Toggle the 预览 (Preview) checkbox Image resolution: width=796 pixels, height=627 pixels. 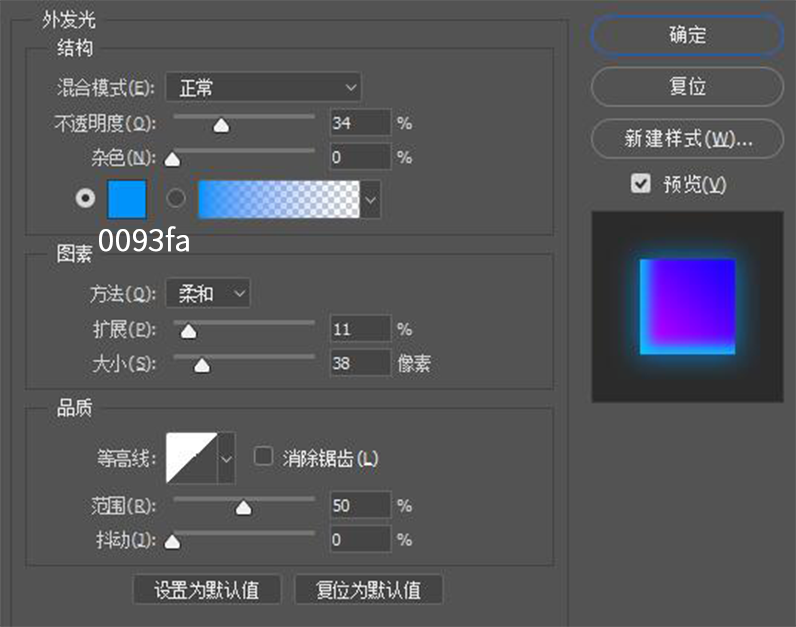[x=641, y=184]
